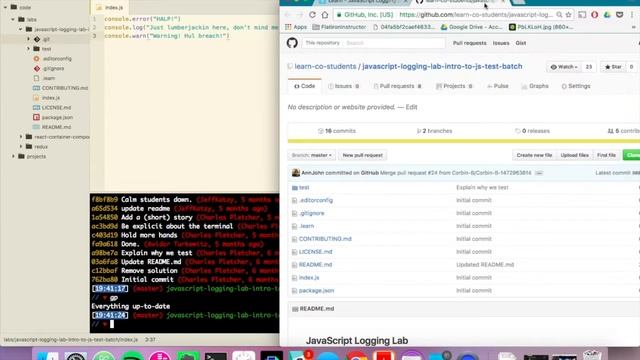This screenshot has width=640, height=360.
Task: Click the Opera extension icon in toolbar
Action: click(x=595, y=15)
